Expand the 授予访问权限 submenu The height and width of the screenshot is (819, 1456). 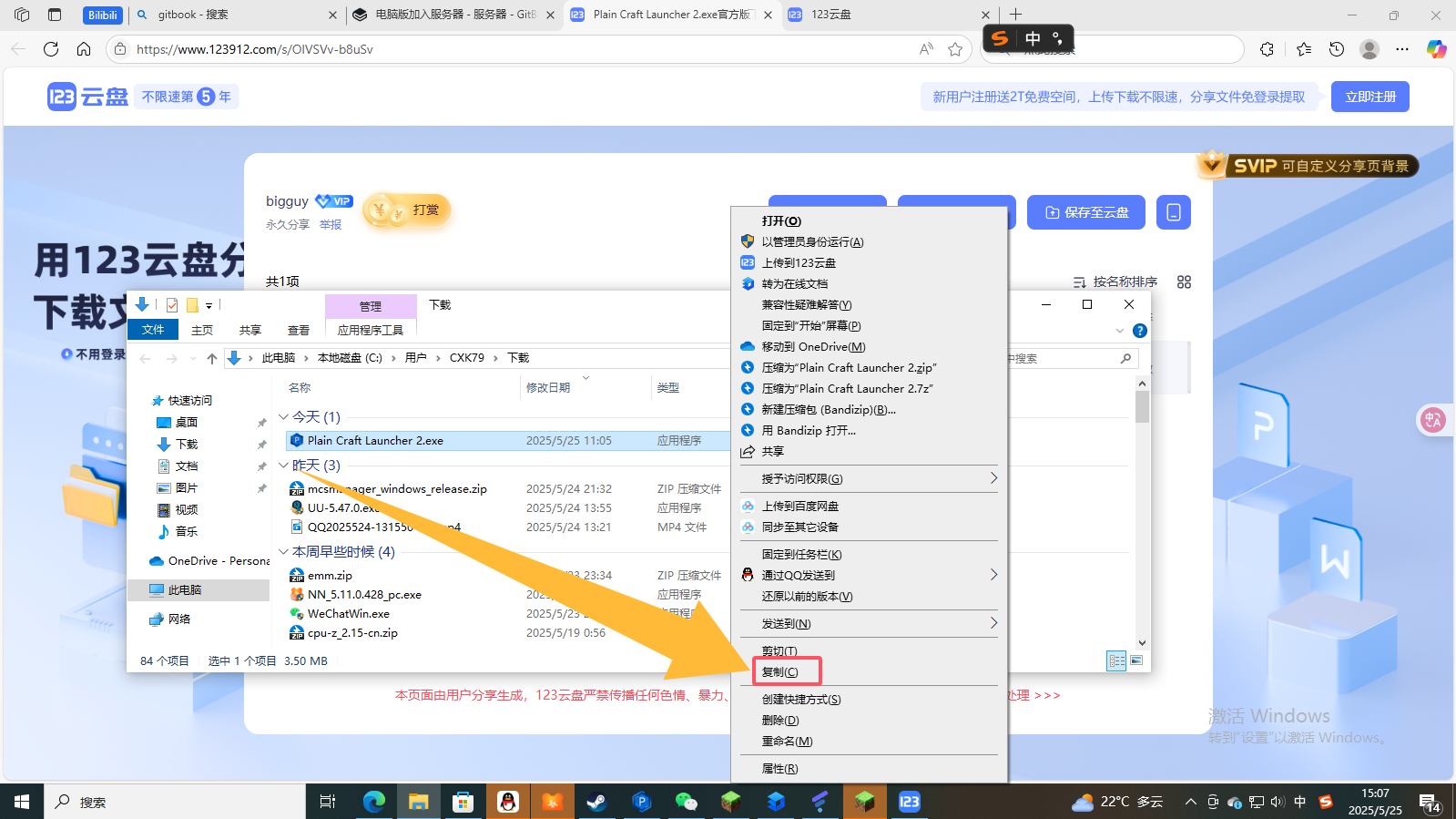993,478
